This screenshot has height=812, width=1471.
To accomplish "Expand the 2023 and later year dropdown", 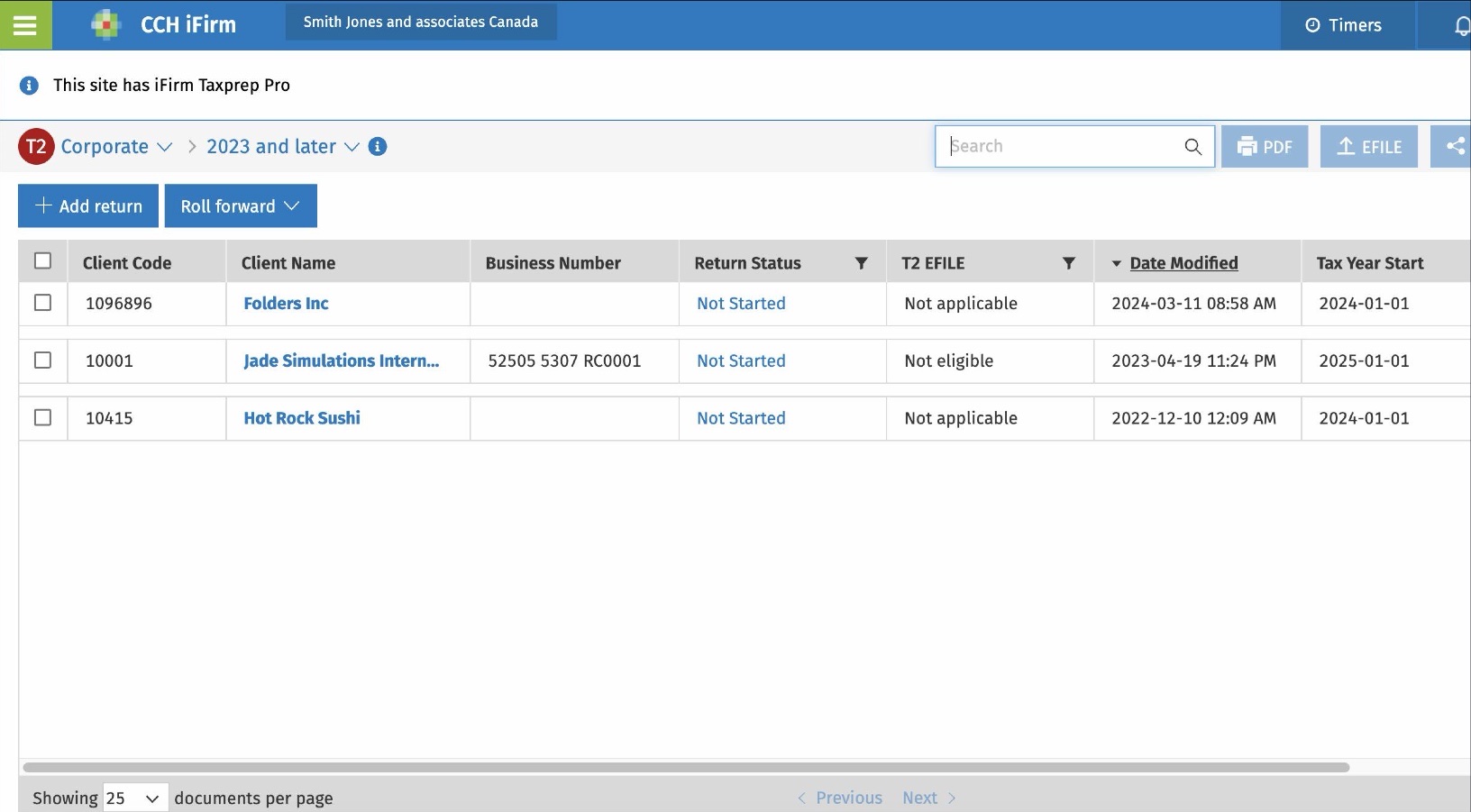I will (x=283, y=147).
